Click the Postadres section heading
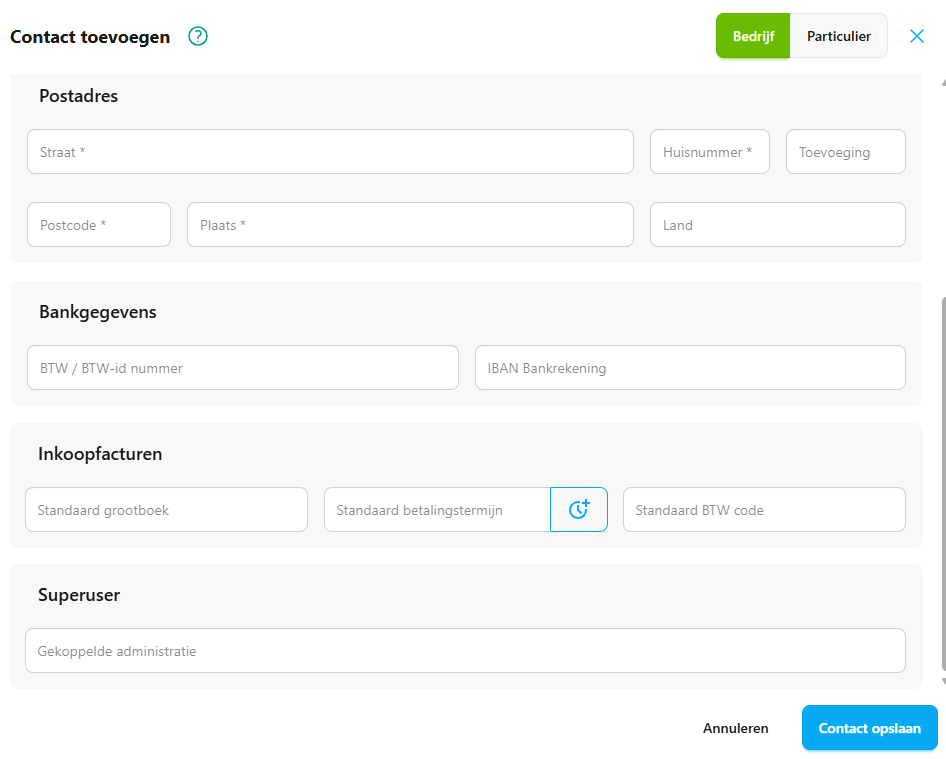The width and height of the screenshot is (946, 759). click(78, 96)
